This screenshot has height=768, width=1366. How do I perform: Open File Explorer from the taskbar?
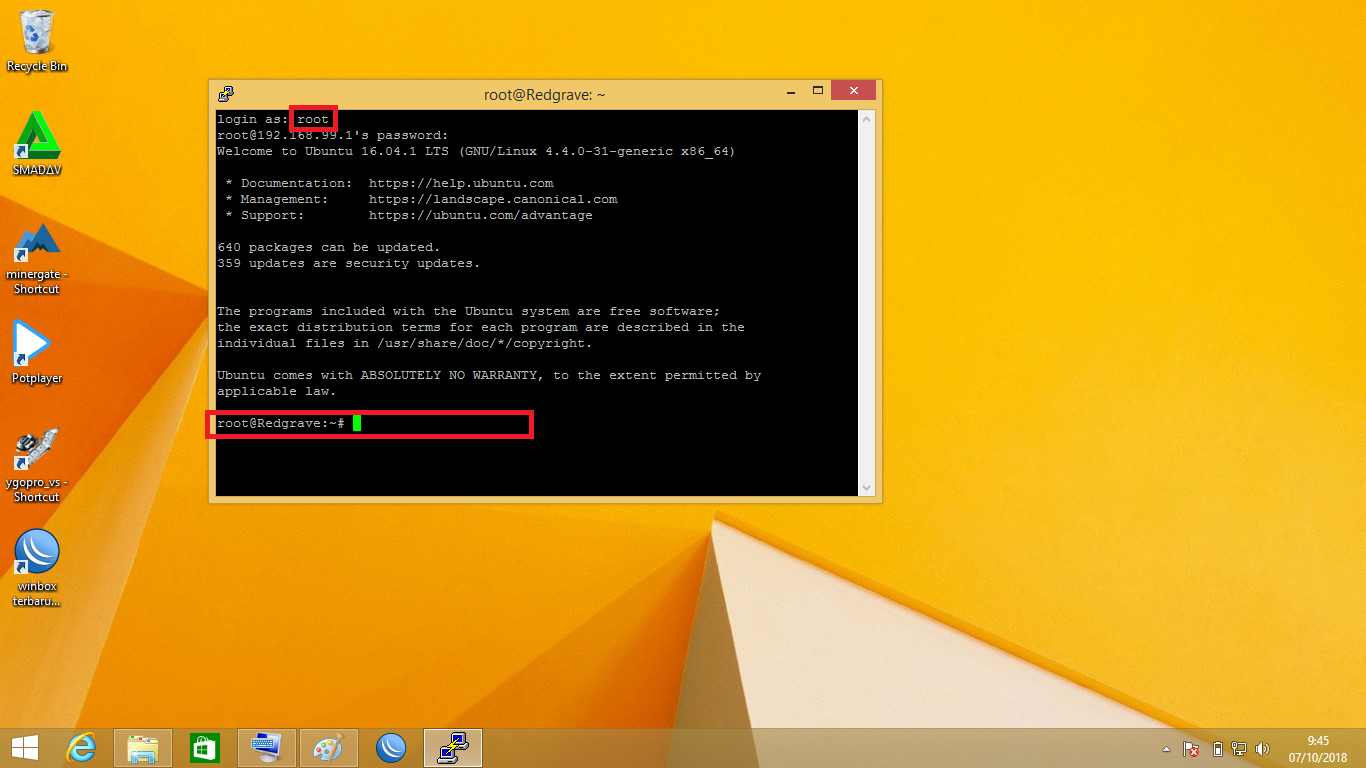pyautogui.click(x=142, y=747)
